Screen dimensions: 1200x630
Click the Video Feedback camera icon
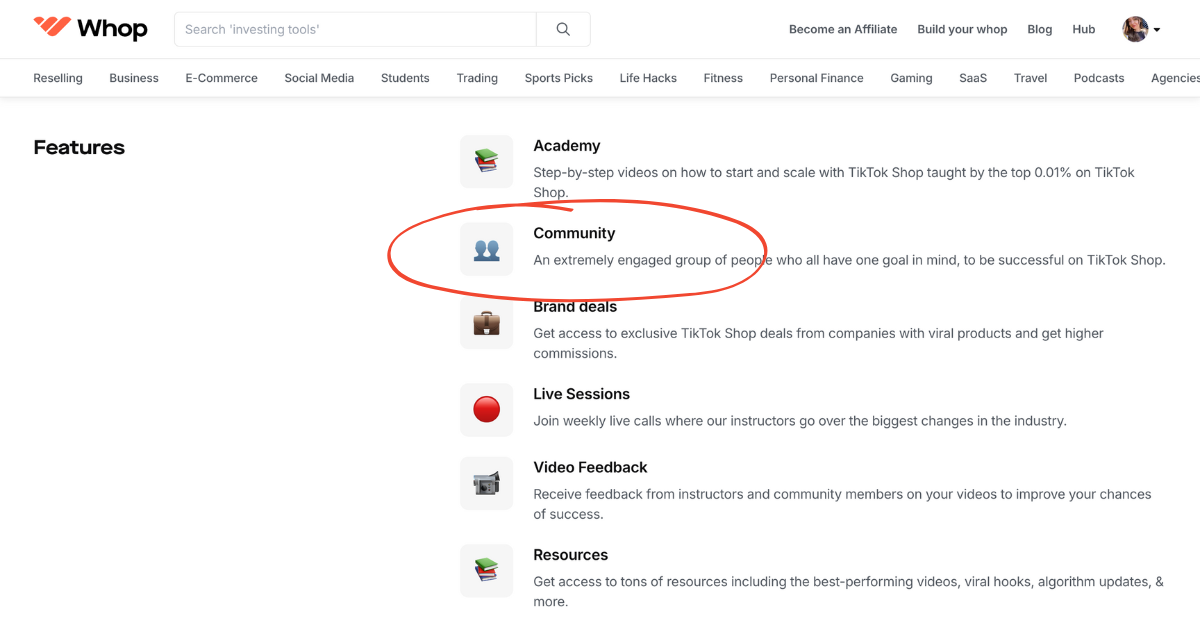tap(486, 483)
